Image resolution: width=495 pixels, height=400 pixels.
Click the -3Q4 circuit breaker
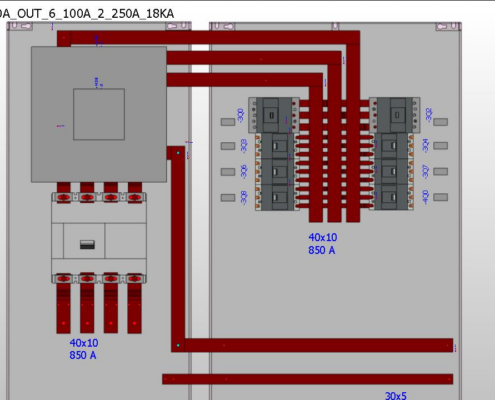pyautogui.click(x=392, y=146)
